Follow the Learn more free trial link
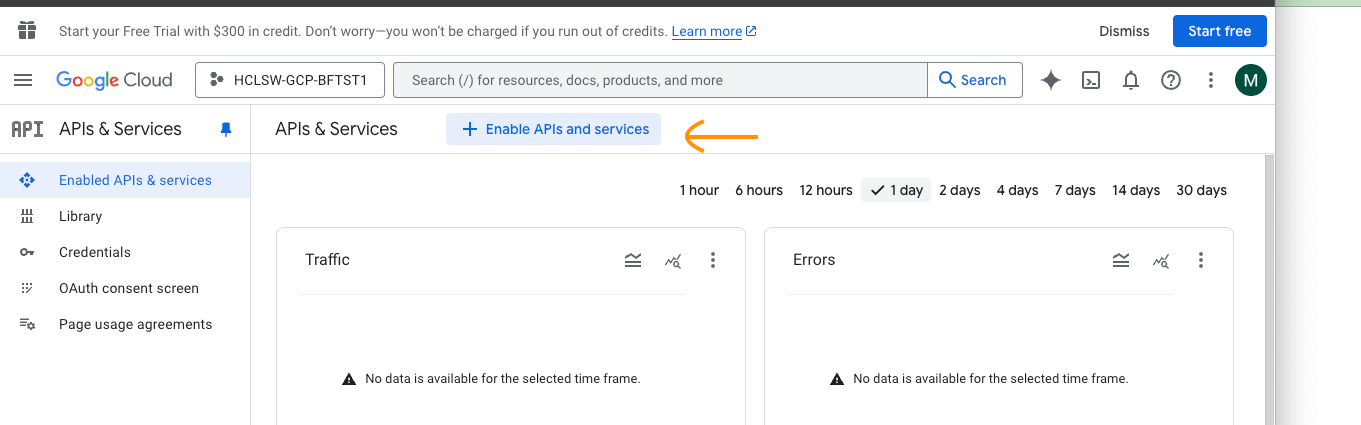Screen dimensions: 1361x425 (x=707, y=31)
